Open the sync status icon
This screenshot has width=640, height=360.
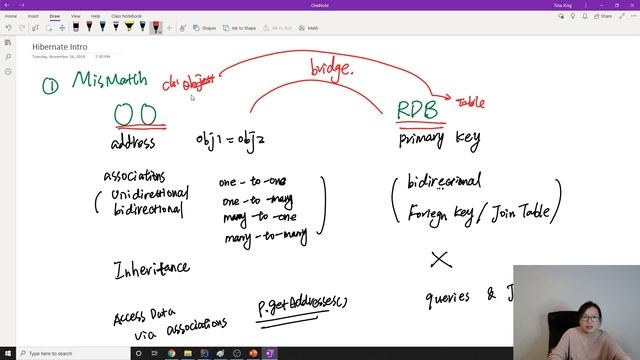561,16
